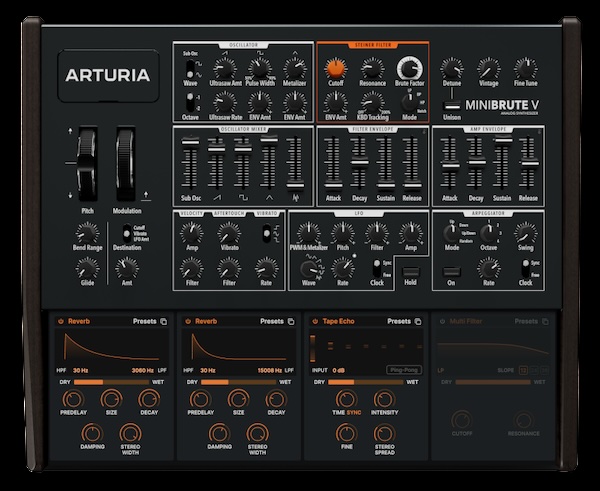Click the Vintage knob
Screen dimensions: 600x491
pos(489,69)
